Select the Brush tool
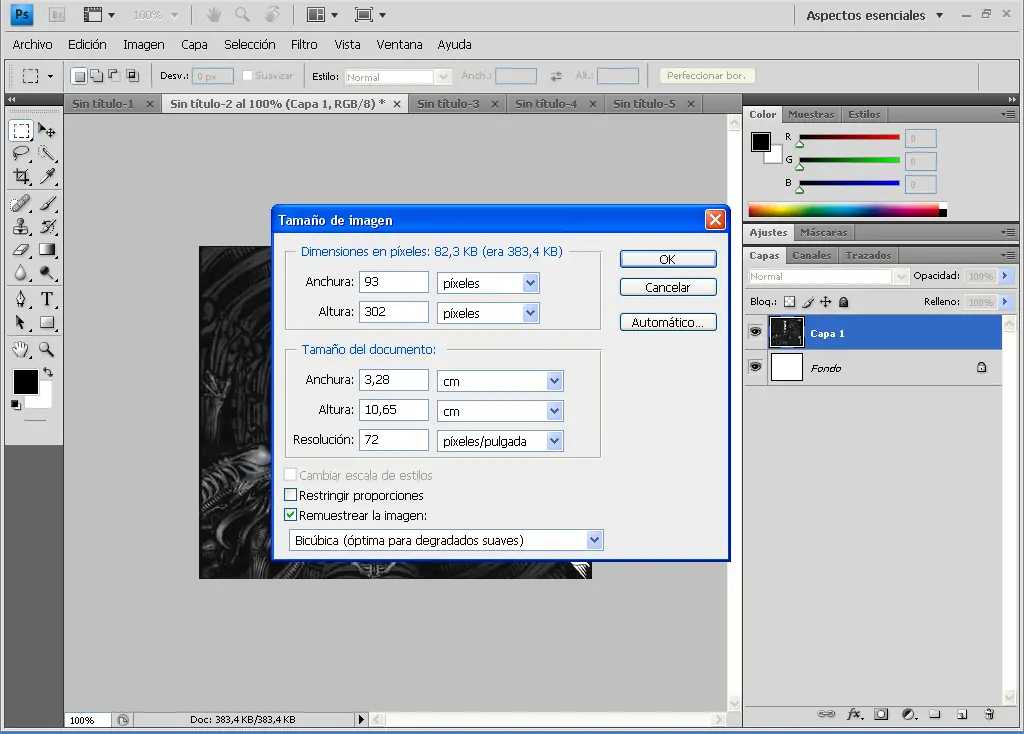 pyautogui.click(x=47, y=204)
